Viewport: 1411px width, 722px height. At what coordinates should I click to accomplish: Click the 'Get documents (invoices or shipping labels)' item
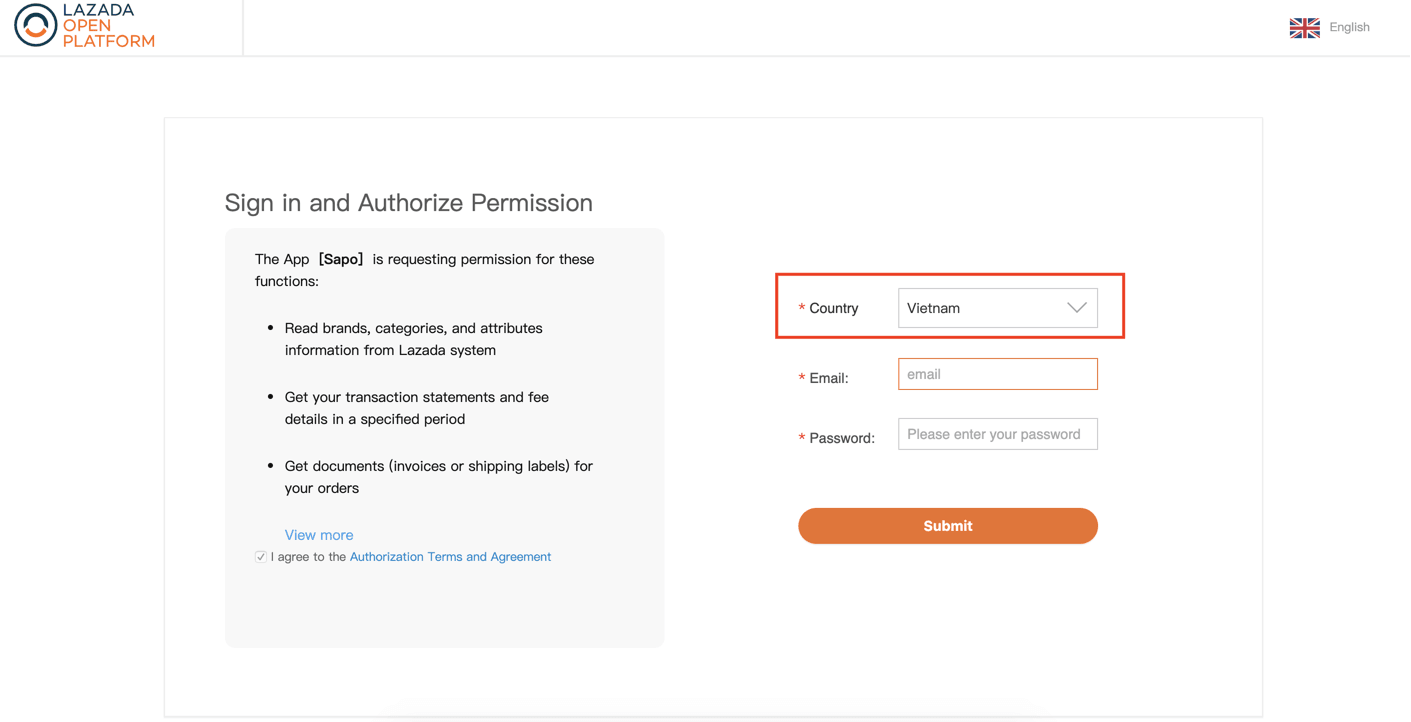tap(438, 477)
